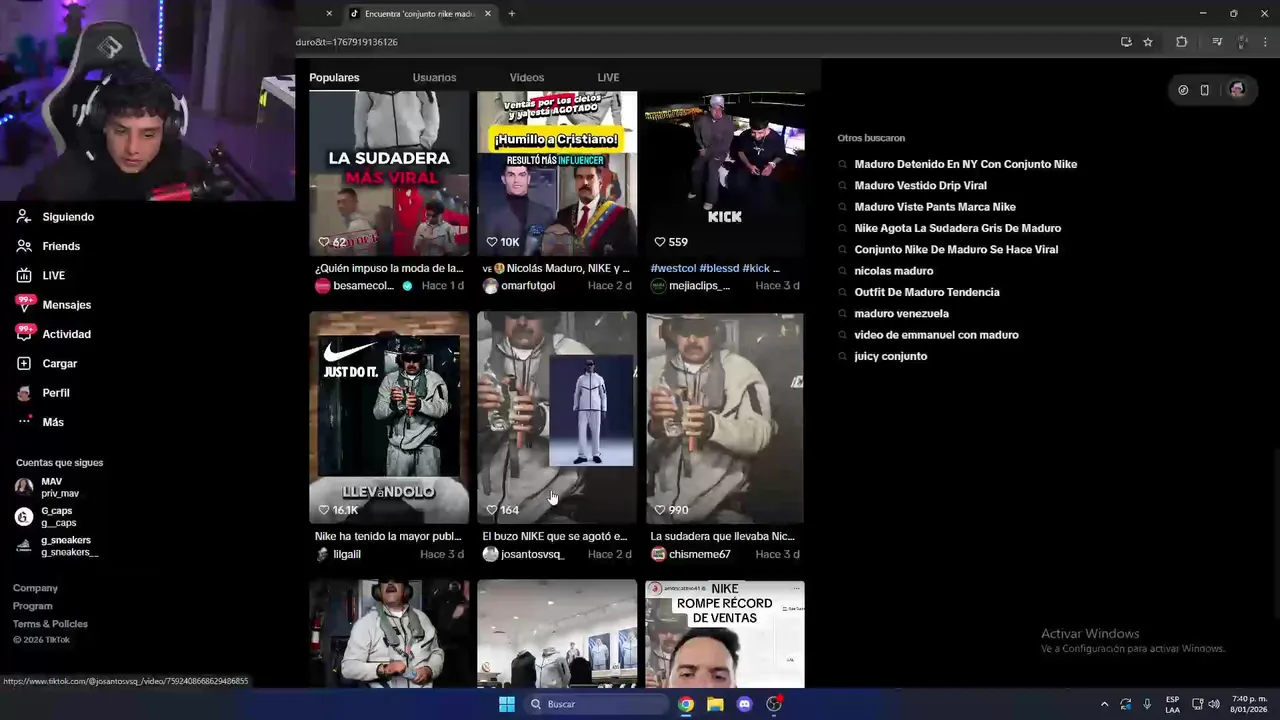
Task: Open the TikTok profile avatar at top right
Action: coord(1237,90)
